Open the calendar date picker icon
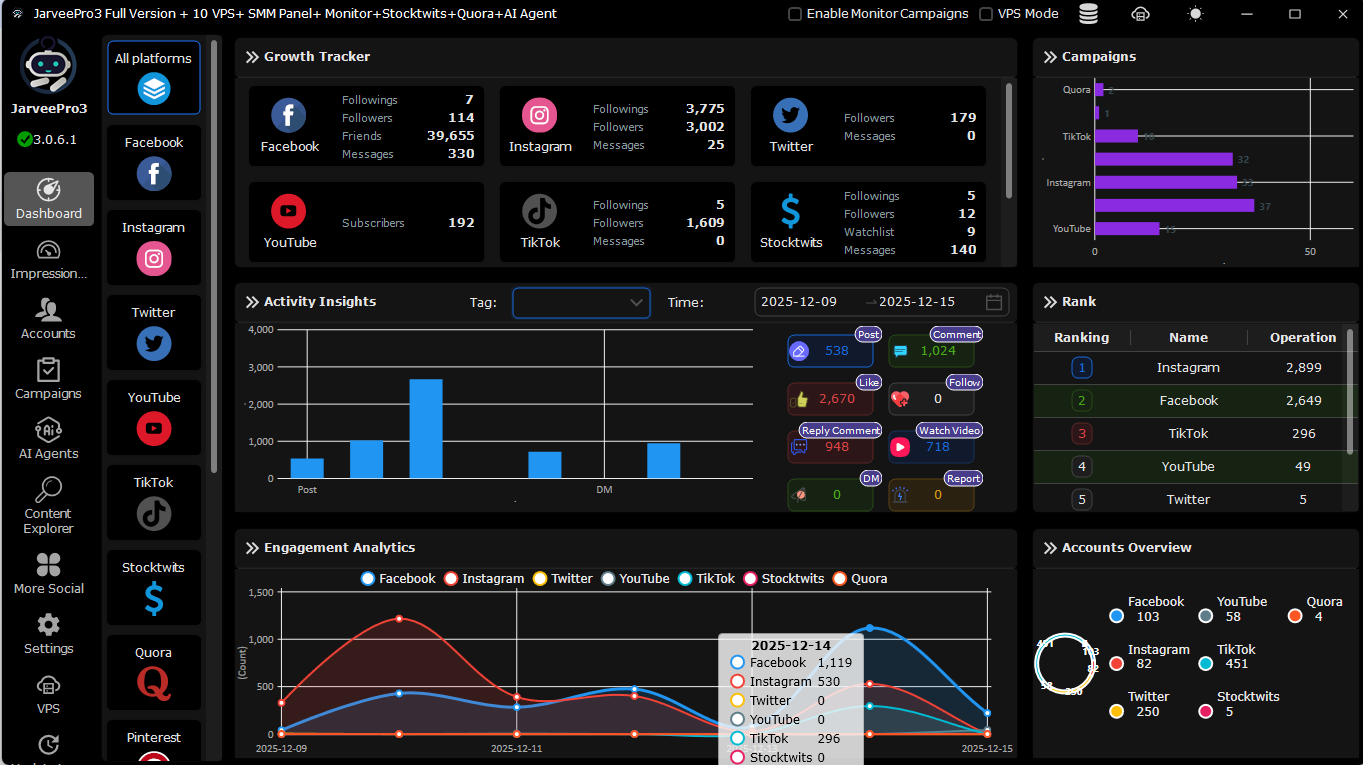The width and height of the screenshot is (1363, 765). [x=993, y=302]
